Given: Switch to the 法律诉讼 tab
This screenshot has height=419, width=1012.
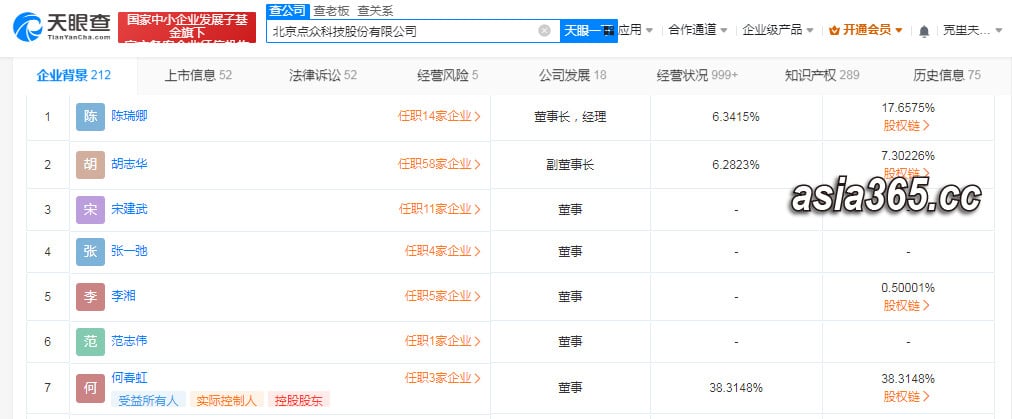Looking at the screenshot, I should pos(323,75).
